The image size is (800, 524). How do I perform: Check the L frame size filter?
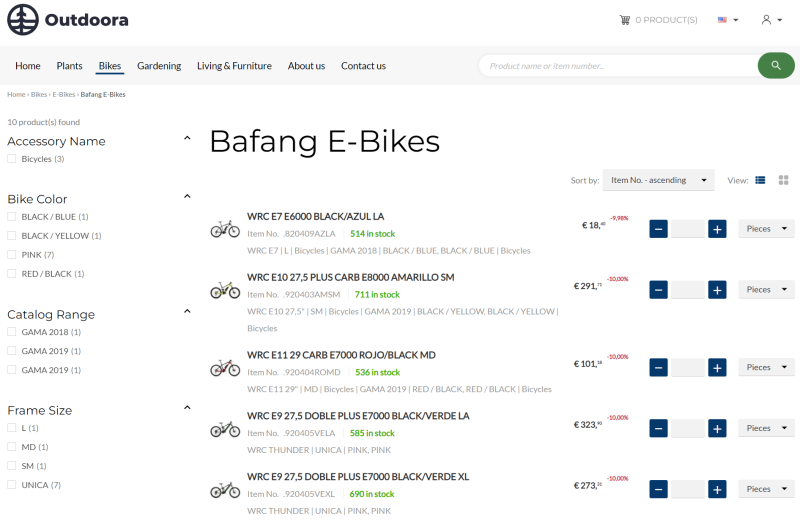(x=12, y=428)
